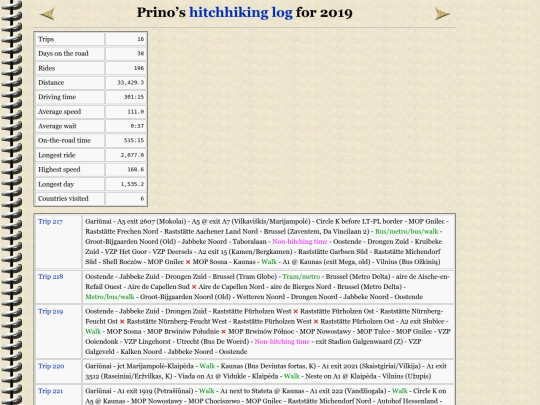Image resolution: width=540 pixels, height=405 pixels.
Task: Click the average wait value 0:37
Action: click(x=137, y=126)
